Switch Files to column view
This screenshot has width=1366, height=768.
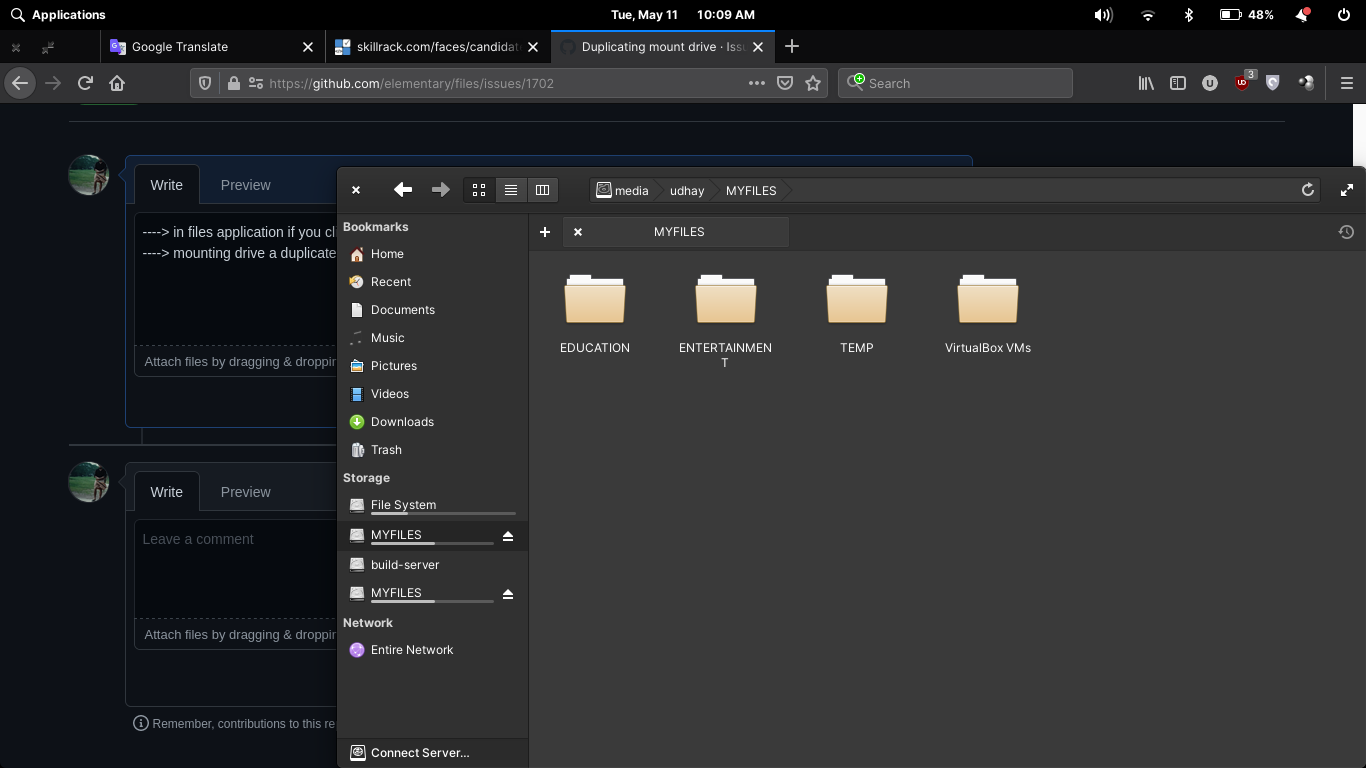542,190
